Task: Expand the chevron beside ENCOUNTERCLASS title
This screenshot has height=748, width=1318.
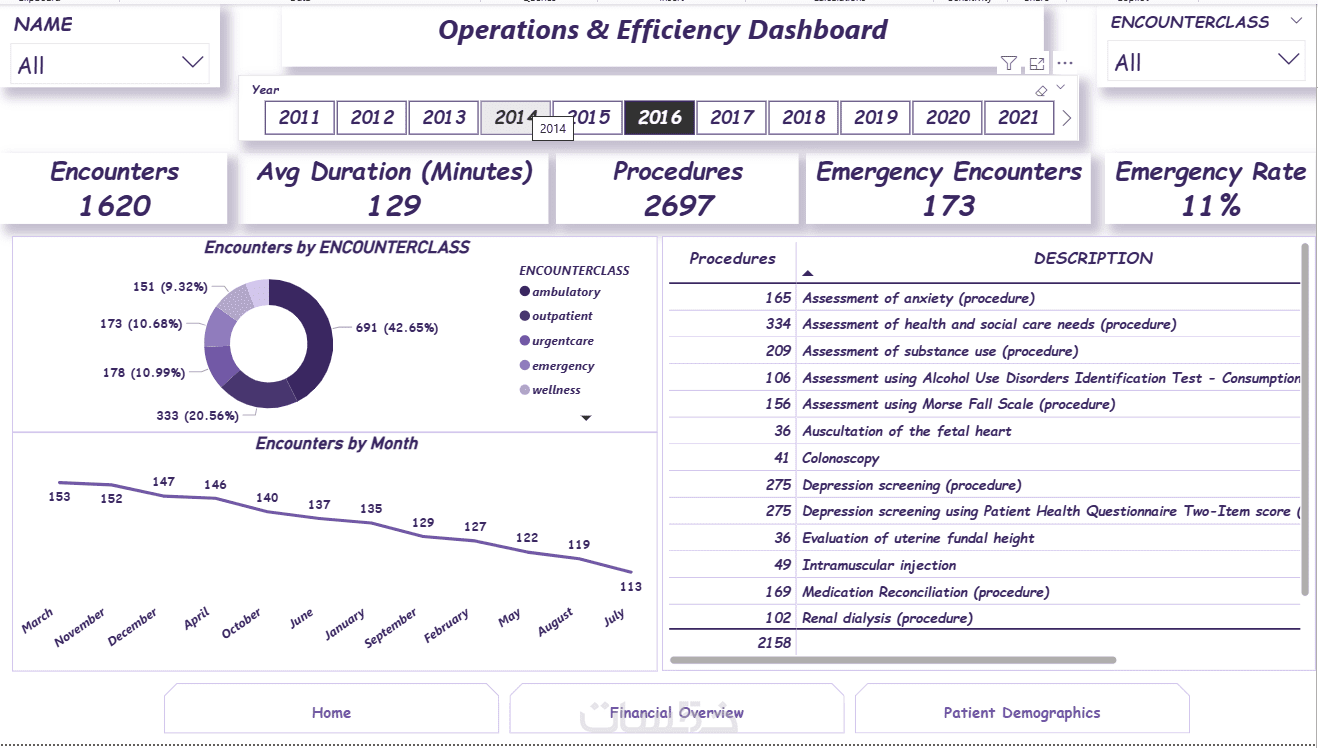Action: [1296, 21]
